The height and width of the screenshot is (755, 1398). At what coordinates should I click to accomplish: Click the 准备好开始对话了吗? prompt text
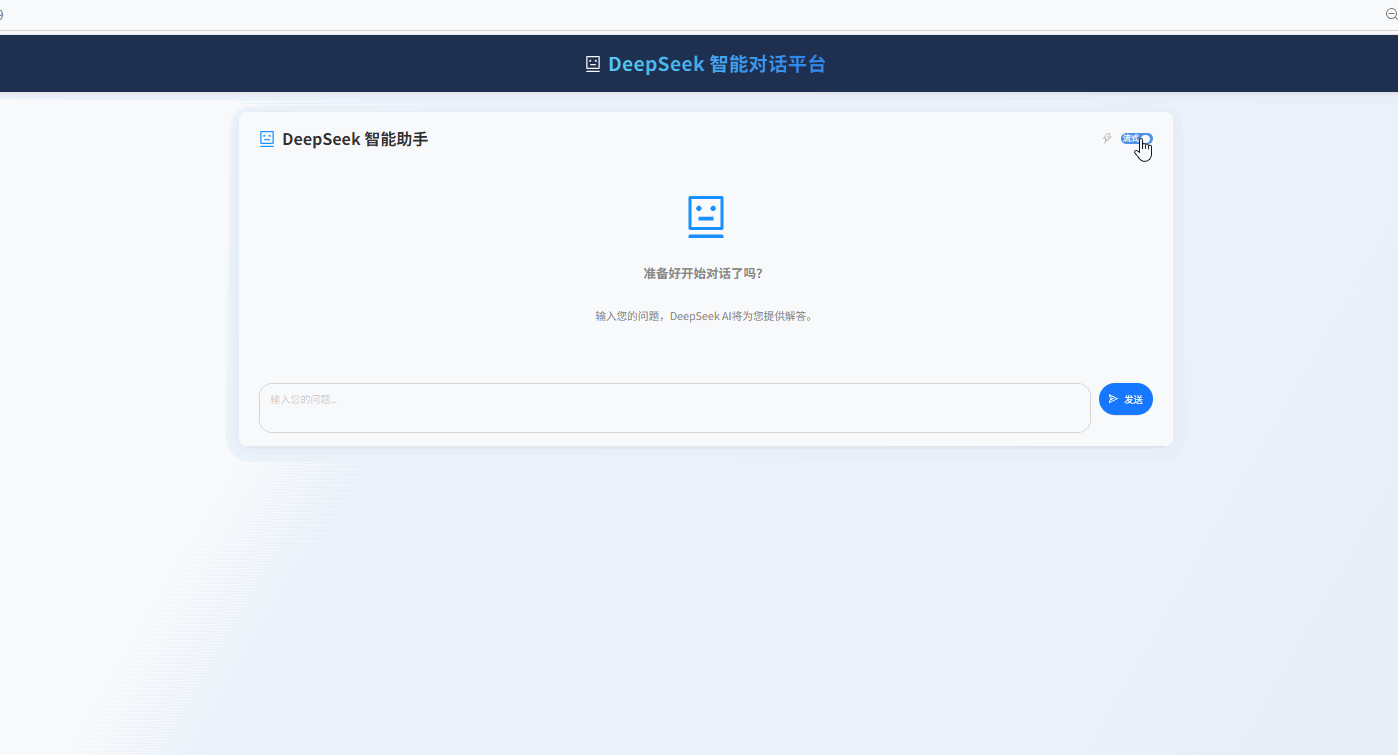click(703, 273)
